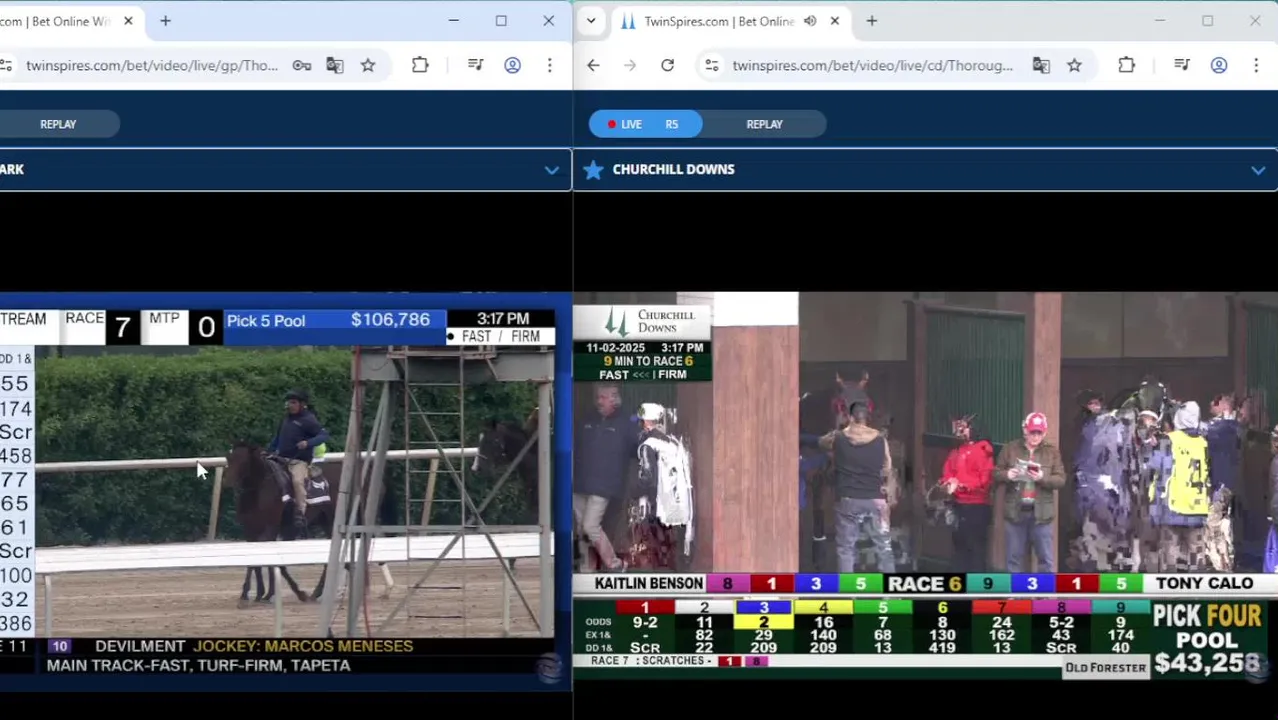Bookmark the page using star in left window
The width and height of the screenshot is (1278, 720).
(x=368, y=65)
